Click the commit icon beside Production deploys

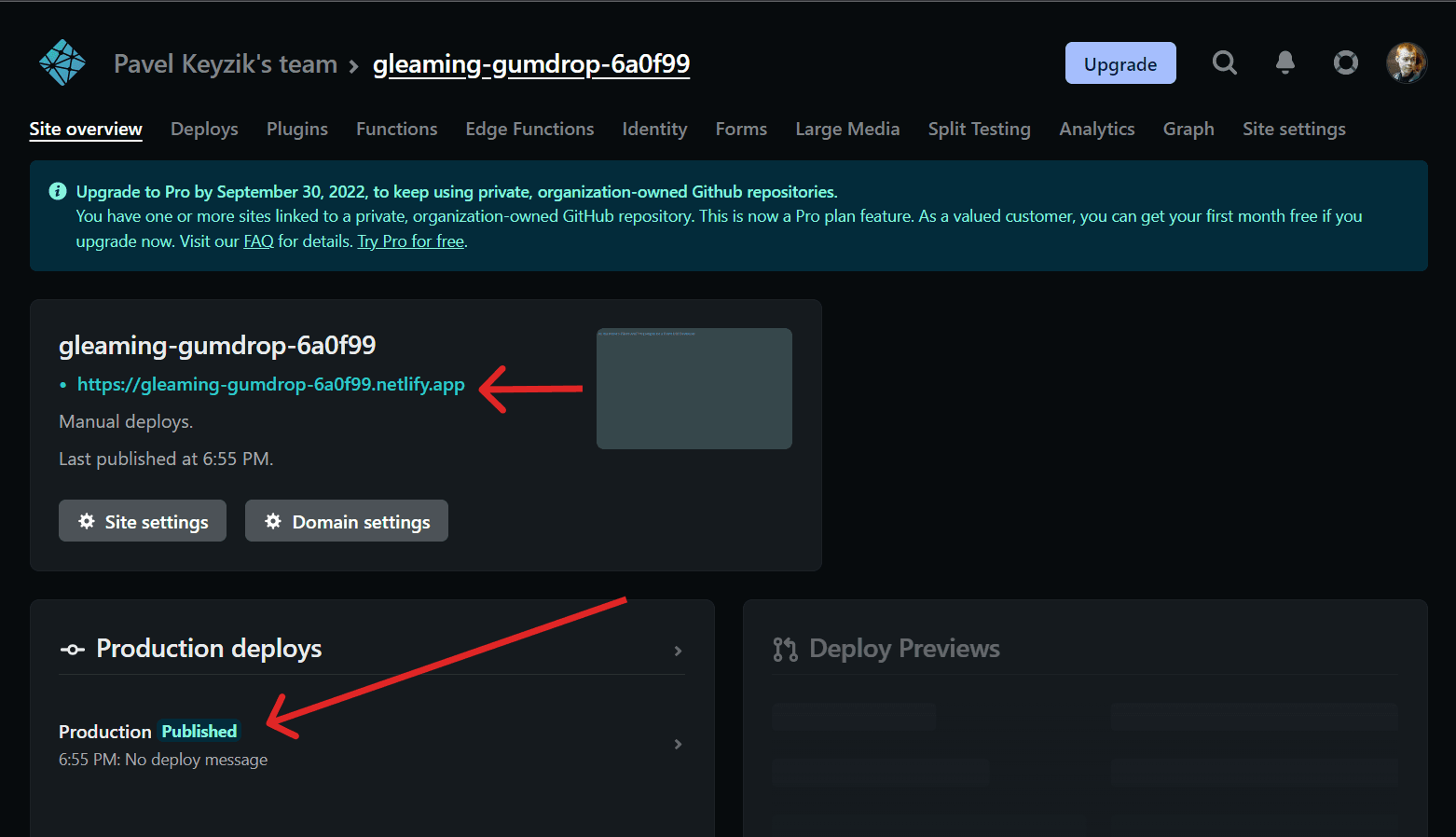coord(73,650)
